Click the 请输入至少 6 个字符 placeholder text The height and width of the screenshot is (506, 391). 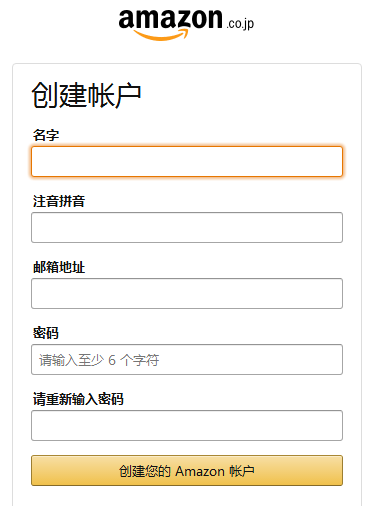99,360
